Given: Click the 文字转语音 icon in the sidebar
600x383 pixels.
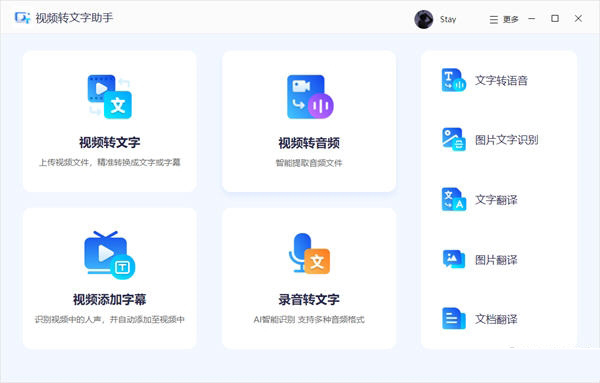Looking at the screenshot, I should (453, 80).
